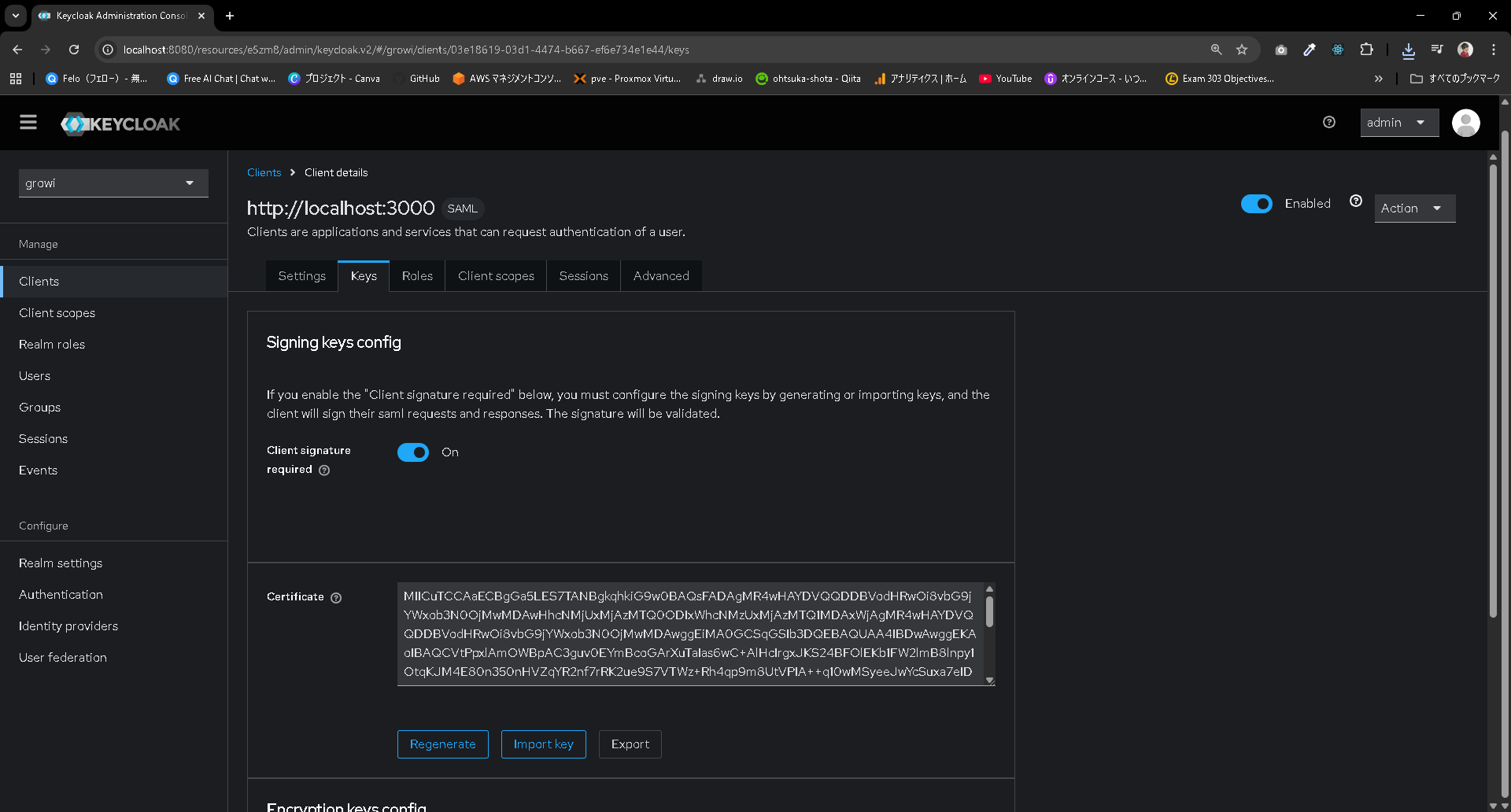
Task: Switch to the Roles tab
Action: point(417,276)
